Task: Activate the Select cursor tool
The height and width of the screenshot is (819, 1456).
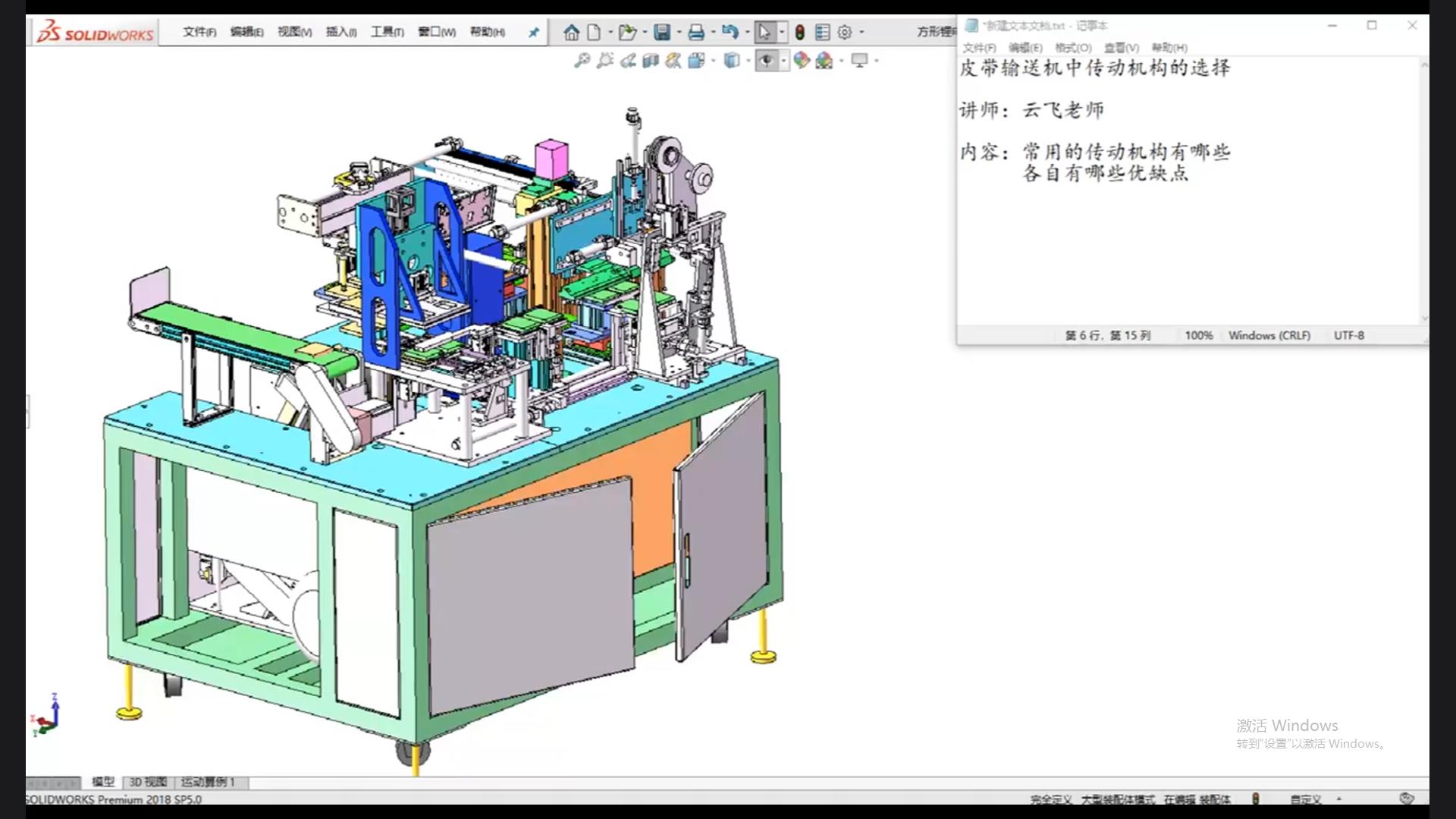Action: tap(764, 32)
